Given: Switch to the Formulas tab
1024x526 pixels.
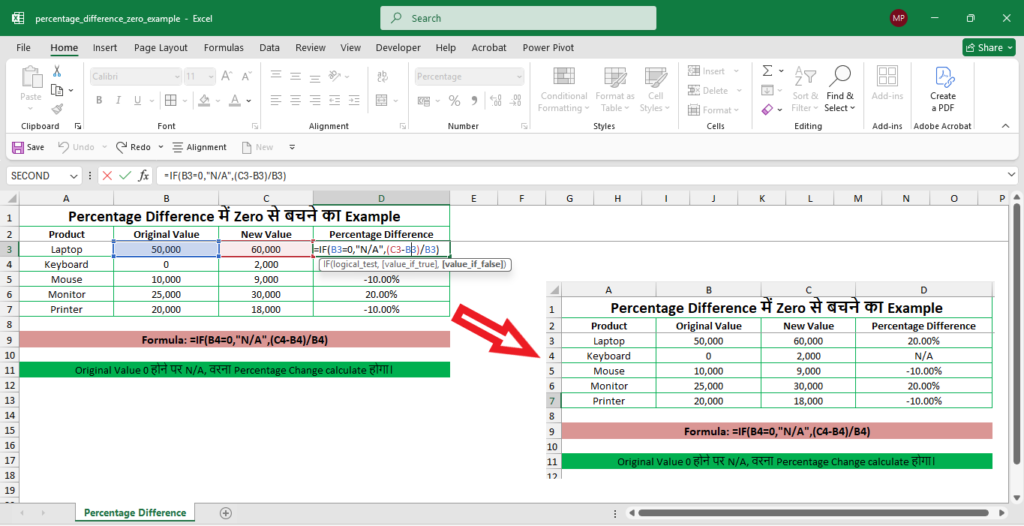Looking at the screenshot, I should pos(223,48).
